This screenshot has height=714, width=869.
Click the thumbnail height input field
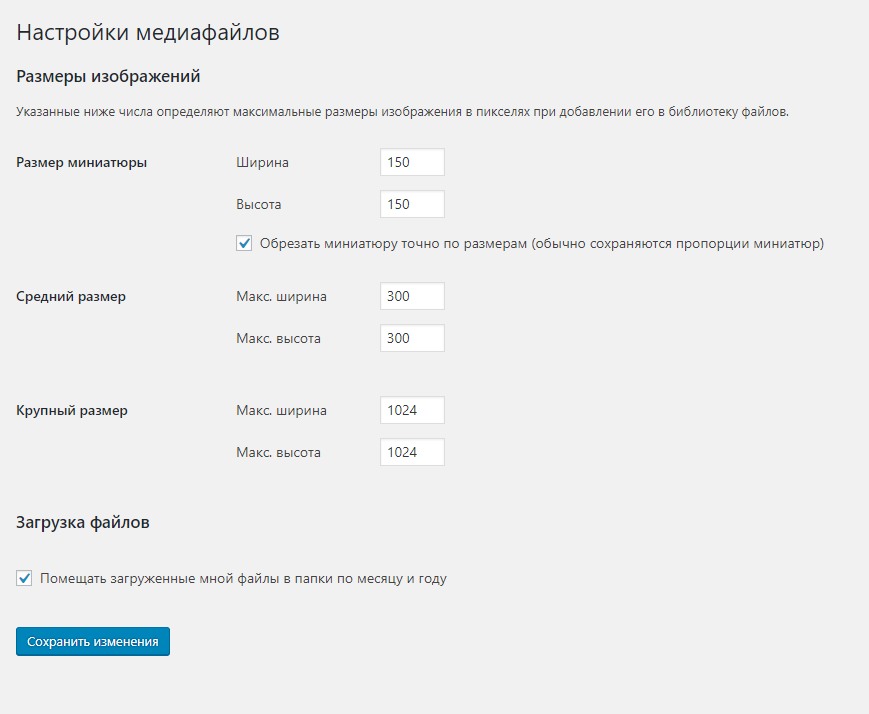tap(412, 204)
